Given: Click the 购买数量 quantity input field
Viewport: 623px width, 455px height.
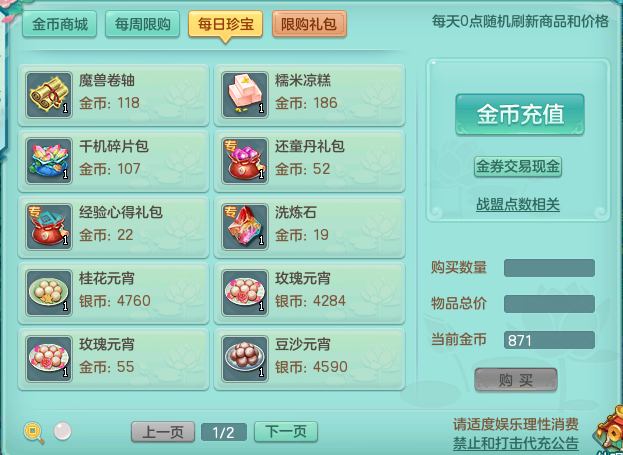Looking at the screenshot, I should click(x=549, y=268).
